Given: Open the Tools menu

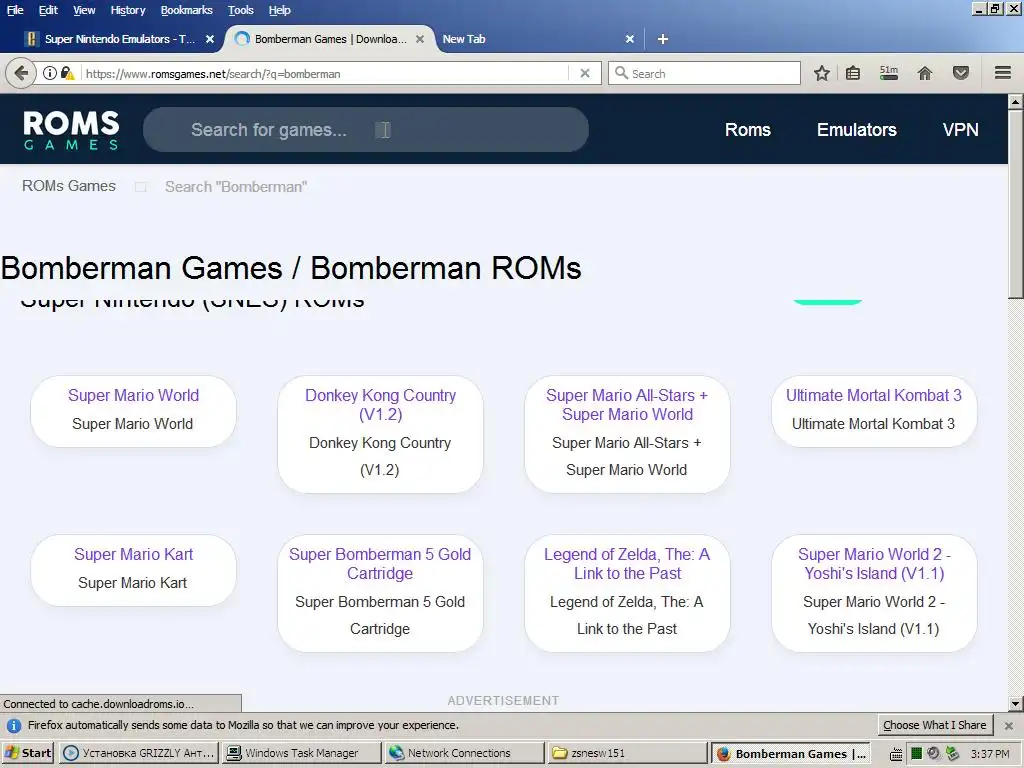Looking at the screenshot, I should (x=240, y=10).
